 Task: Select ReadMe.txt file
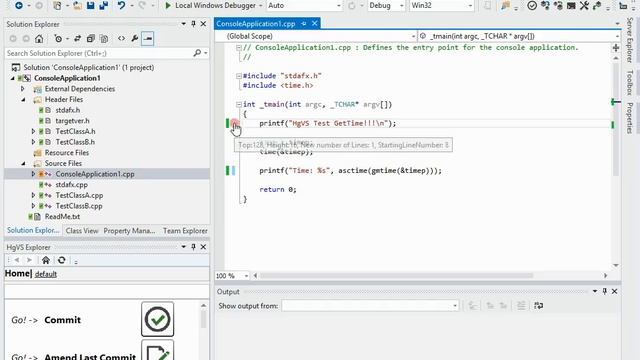pyautogui.click(x=62, y=216)
